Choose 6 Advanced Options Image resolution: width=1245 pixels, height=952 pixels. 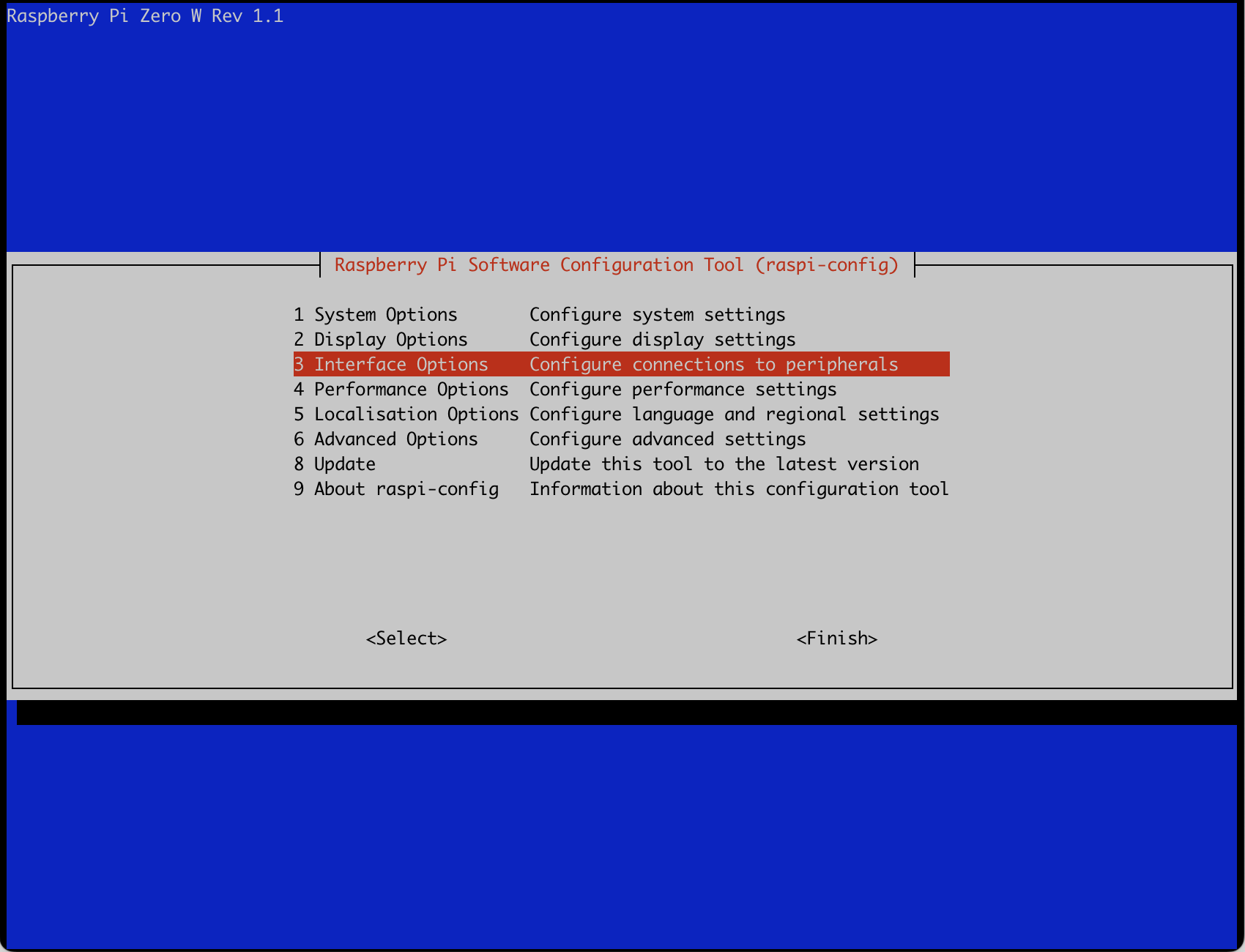point(621,439)
